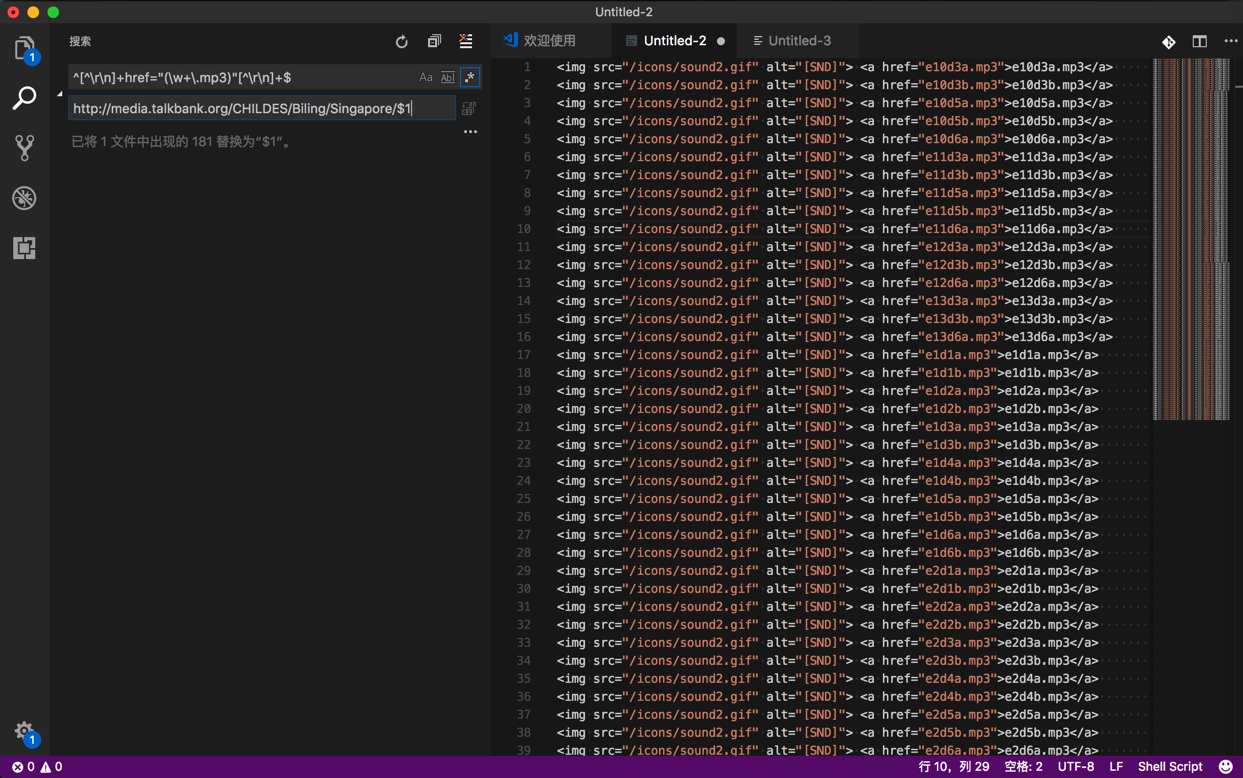
Task: Toggle Match Whole Word in search box
Action: tap(448, 77)
